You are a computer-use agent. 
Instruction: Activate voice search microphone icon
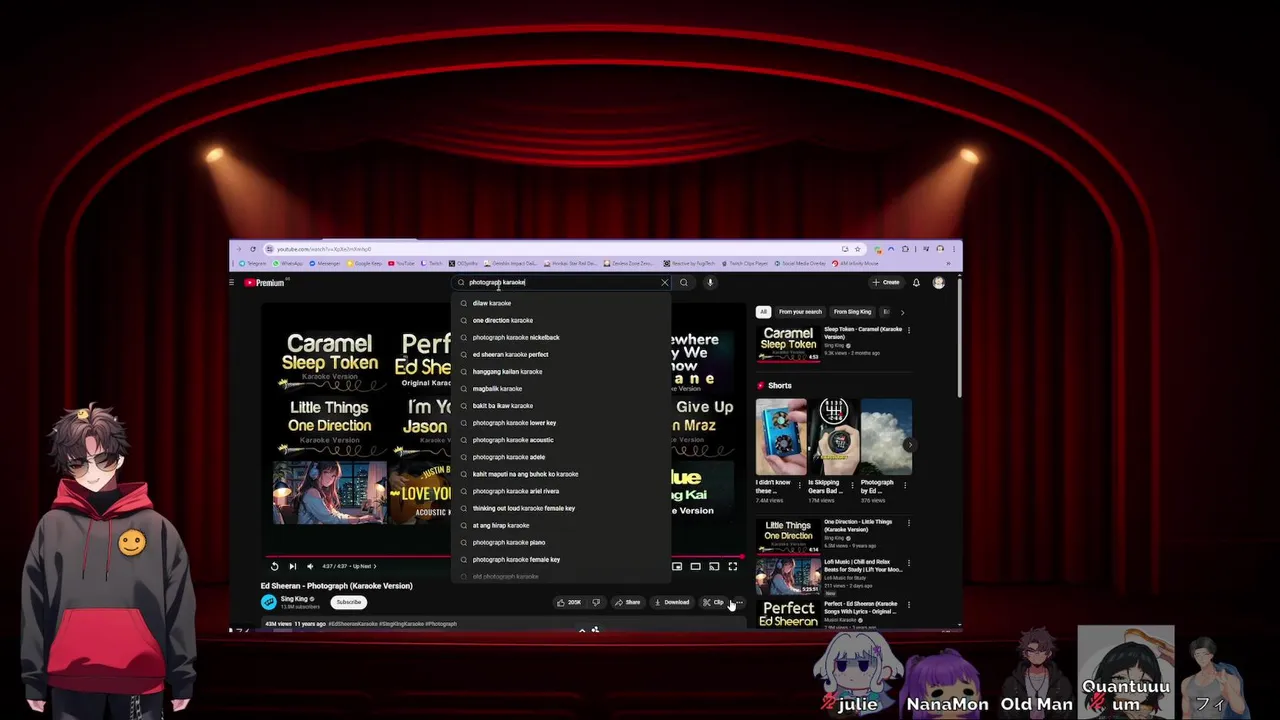point(710,282)
